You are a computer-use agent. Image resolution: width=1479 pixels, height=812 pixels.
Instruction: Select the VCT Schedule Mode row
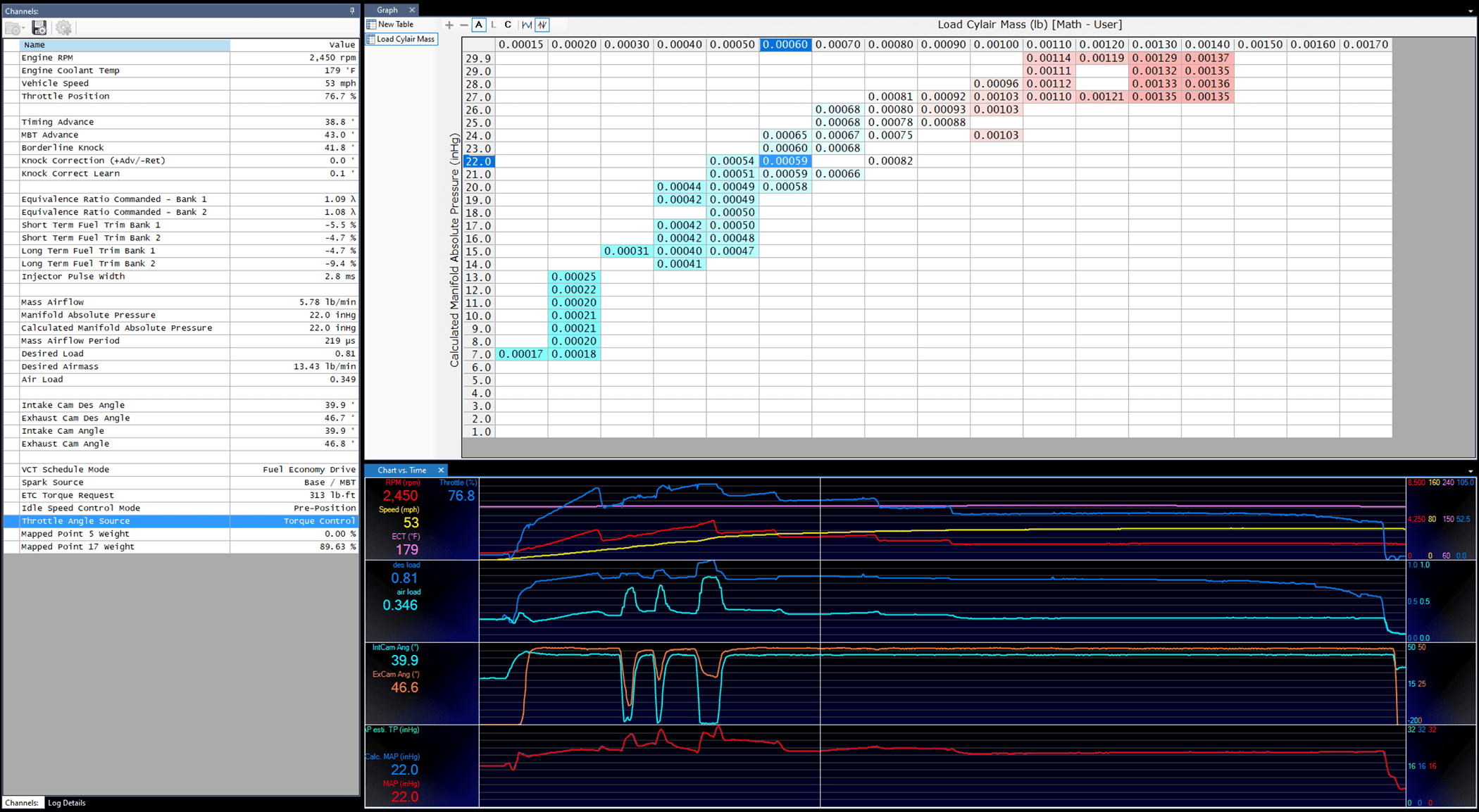tap(182, 470)
